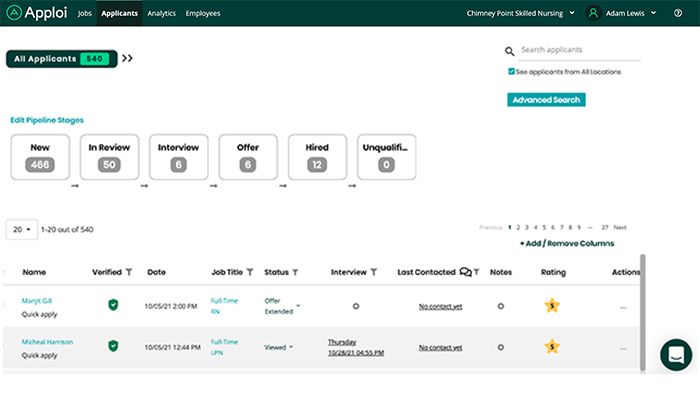
Task: Go to the Jobs tab
Action: [84, 14]
